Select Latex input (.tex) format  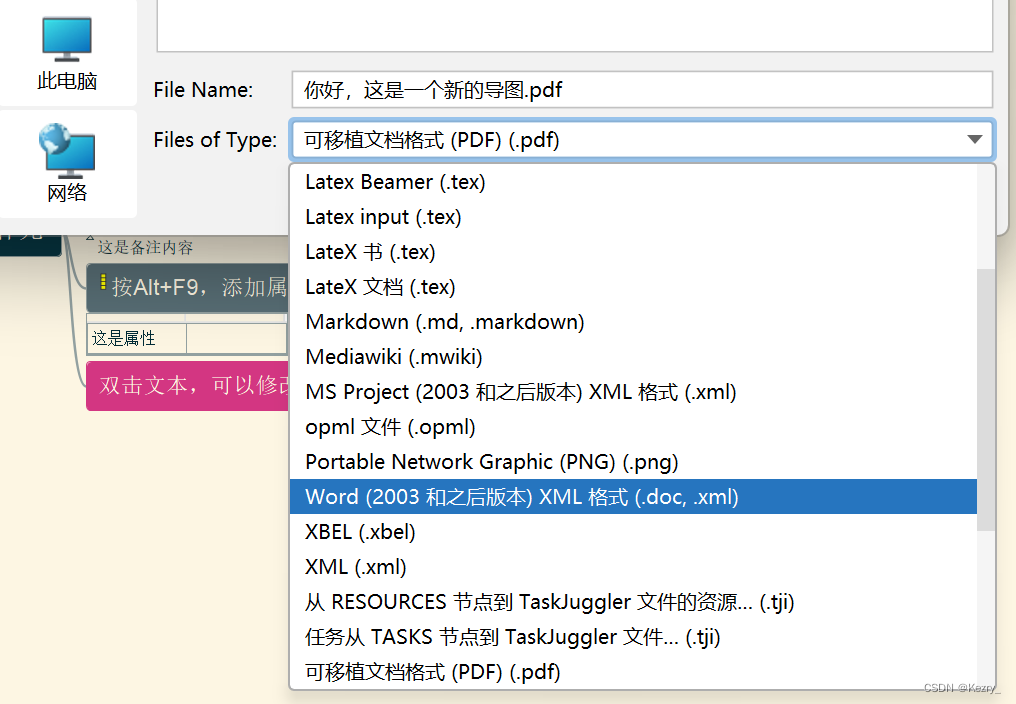(x=633, y=217)
